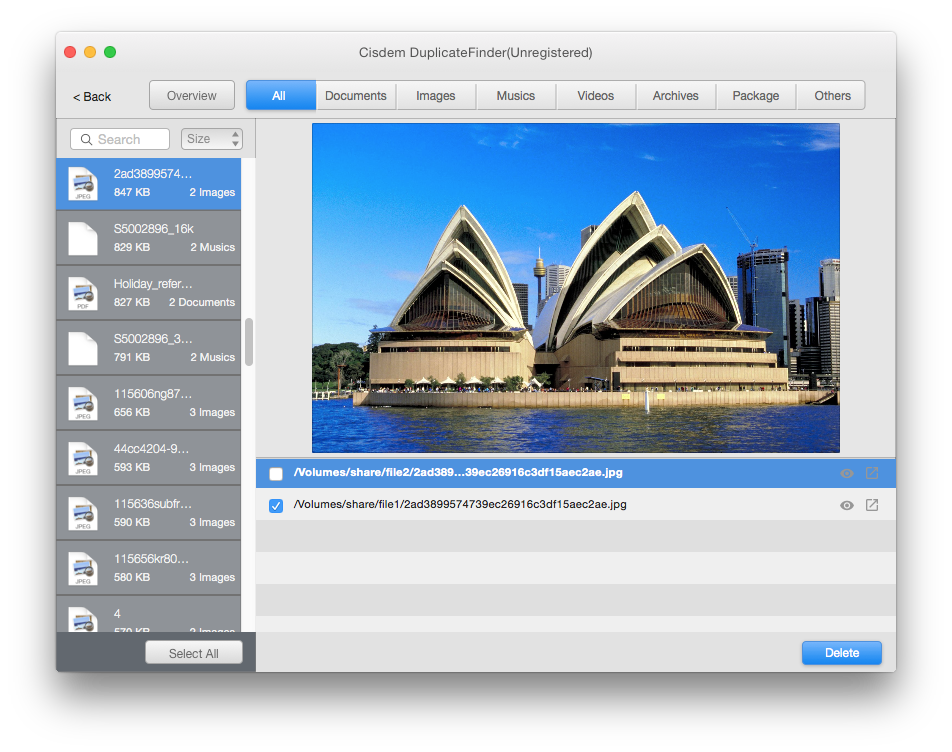
Task: Click the magnifier icon in Search field
Action: click(87, 140)
